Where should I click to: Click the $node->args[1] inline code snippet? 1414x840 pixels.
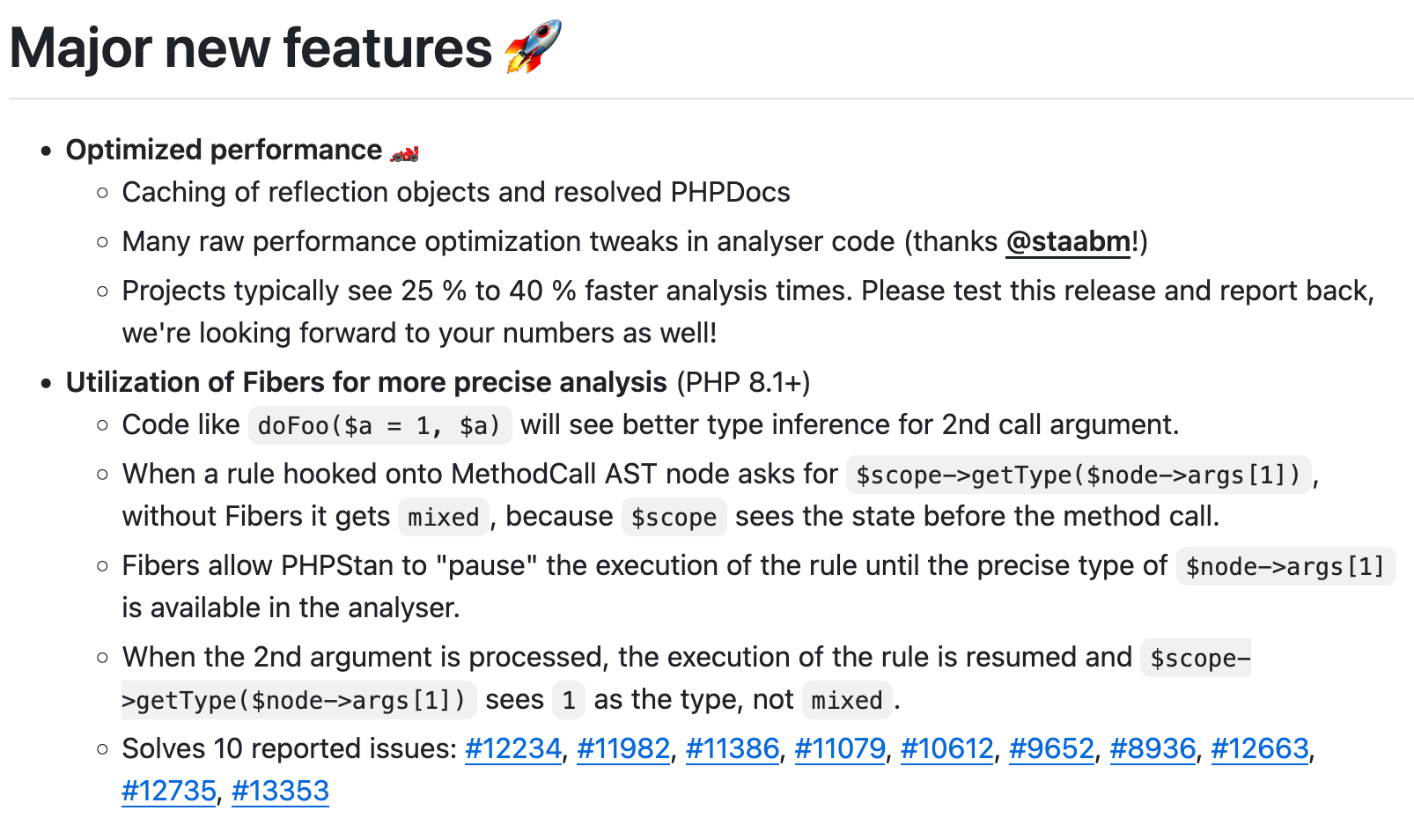point(1285,566)
